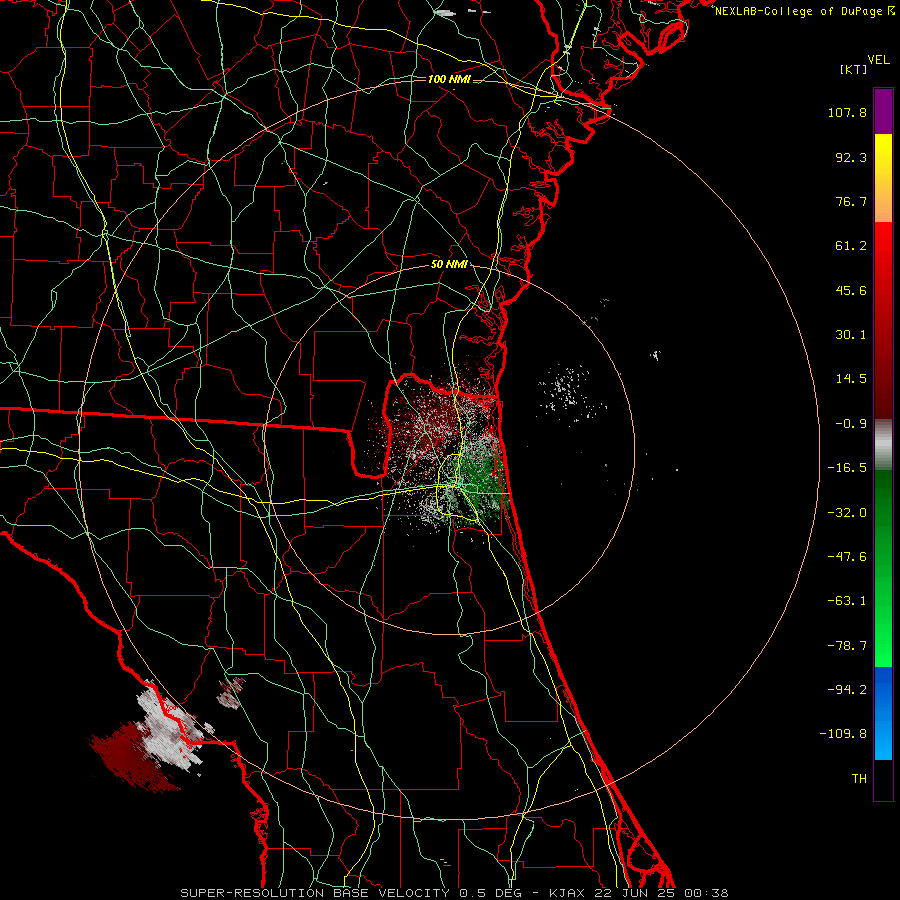This screenshot has height=900, width=900.
Task: Click the -63.1 velocity scale label
Action: (x=847, y=601)
